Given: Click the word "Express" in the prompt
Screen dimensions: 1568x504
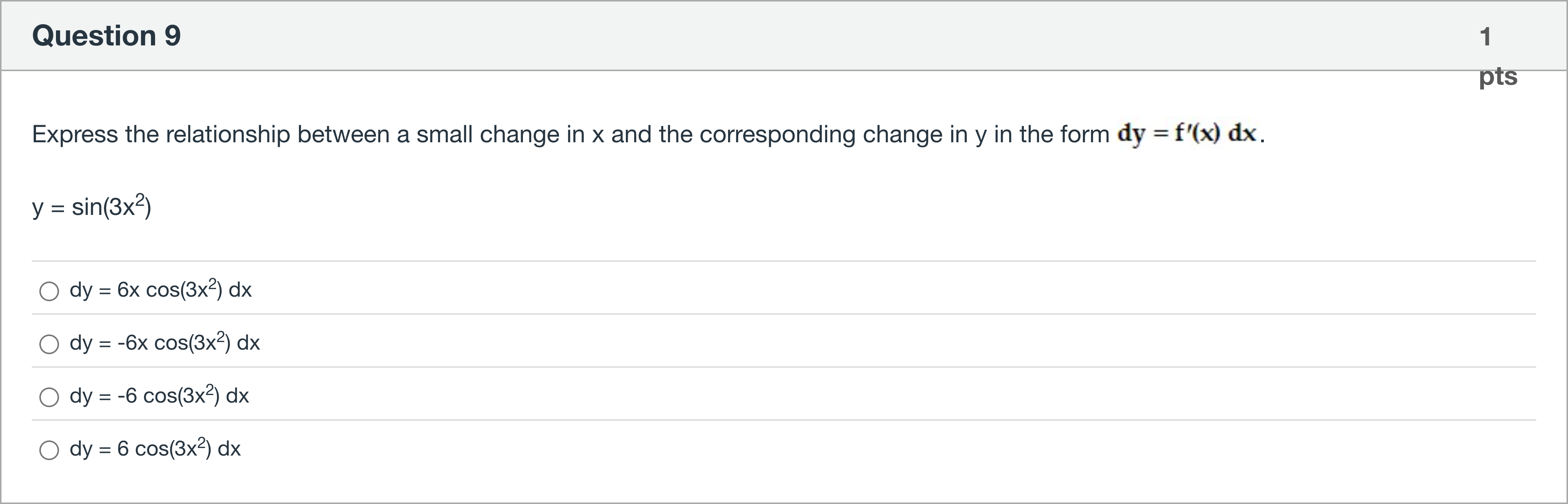Looking at the screenshot, I should point(75,135).
